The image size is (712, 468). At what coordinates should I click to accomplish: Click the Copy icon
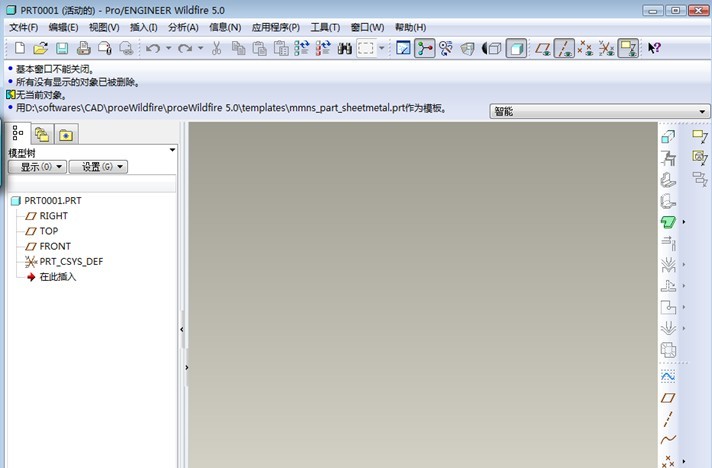(238, 48)
